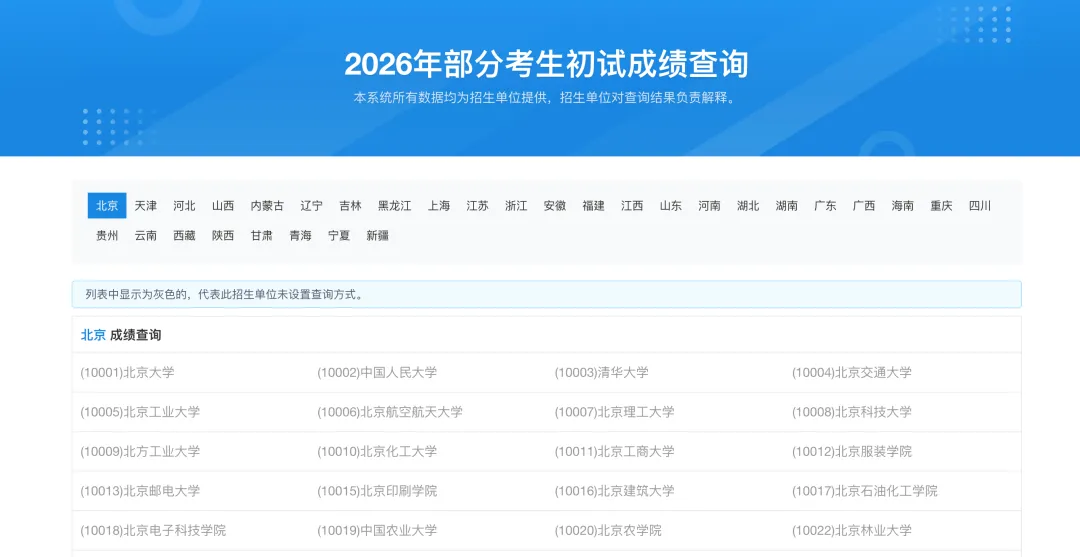Select the 天津 province tab
Viewport: 1080px width, 557px height.
coord(145,205)
